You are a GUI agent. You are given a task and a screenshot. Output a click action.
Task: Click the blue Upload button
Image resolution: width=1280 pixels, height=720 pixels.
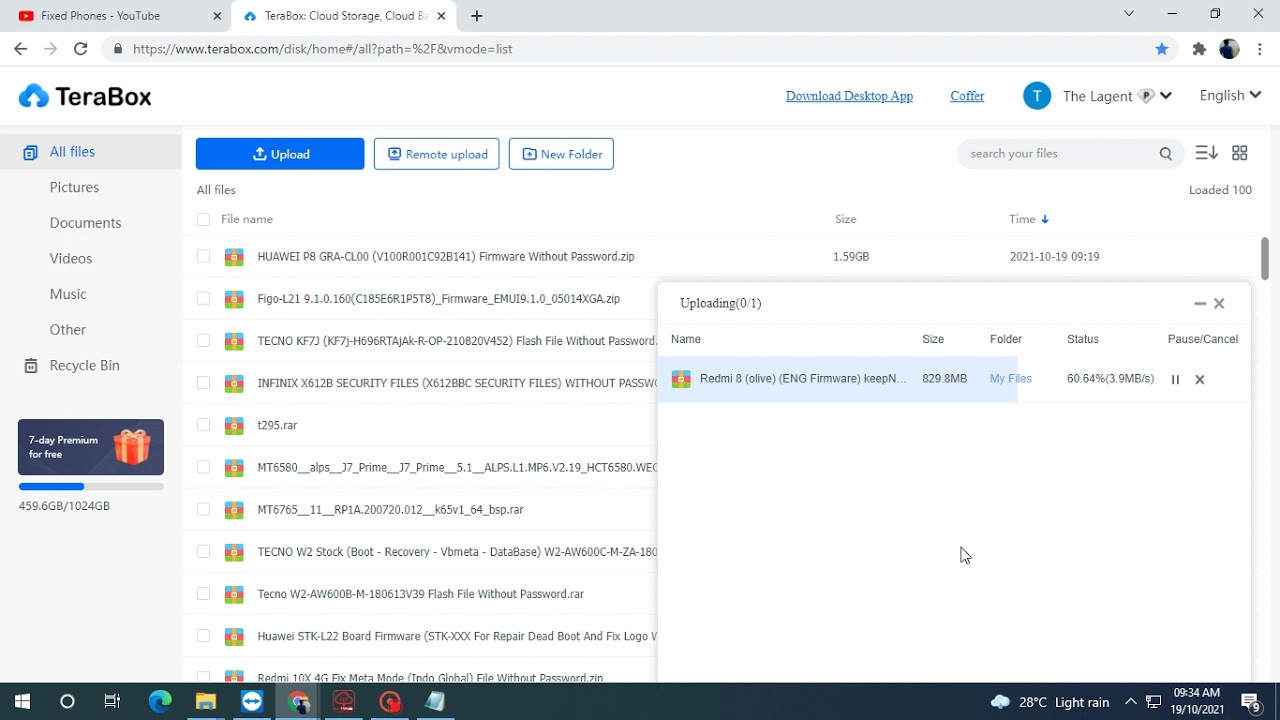(280, 154)
